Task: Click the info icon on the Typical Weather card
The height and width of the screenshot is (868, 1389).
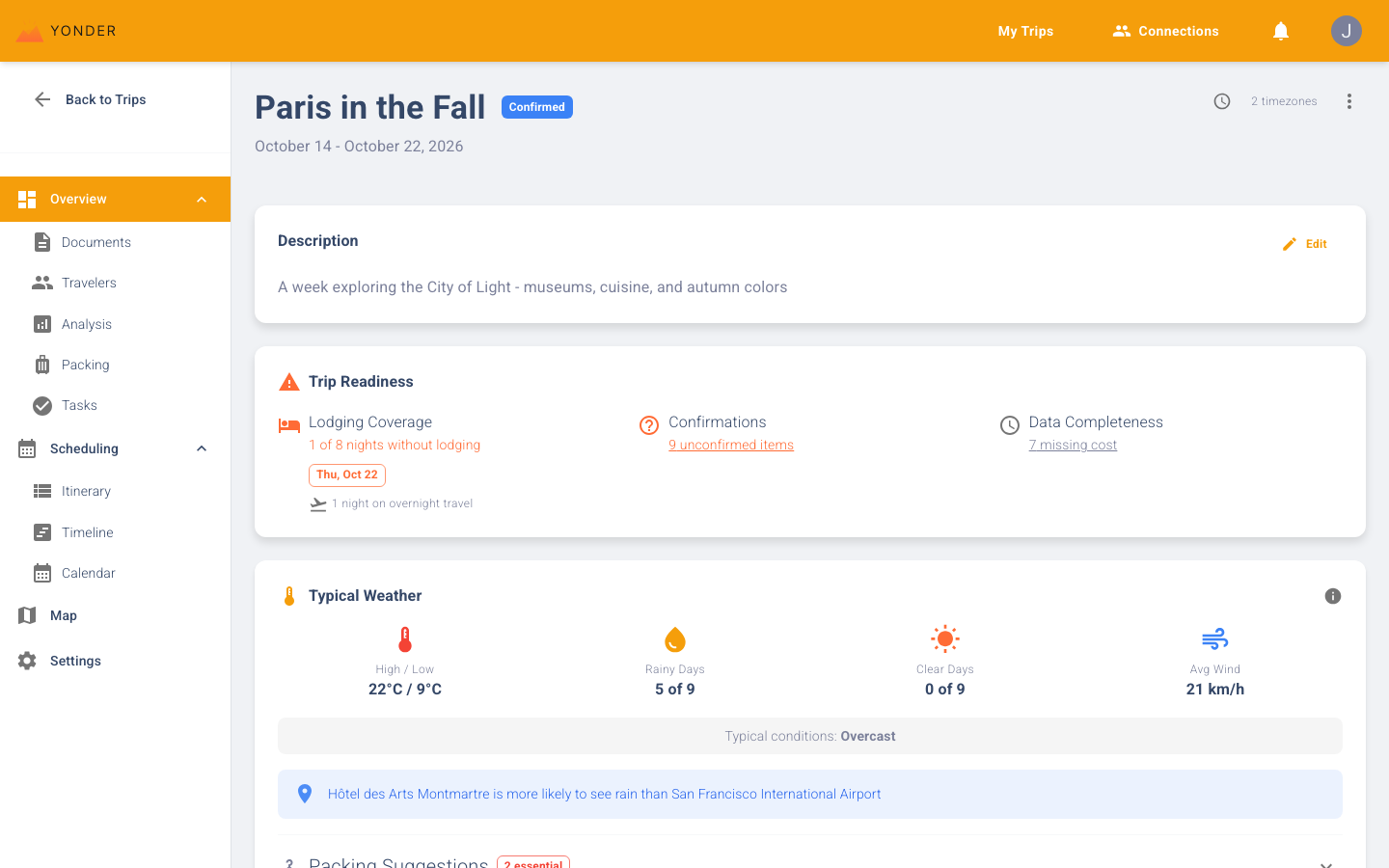Action: [1333, 596]
